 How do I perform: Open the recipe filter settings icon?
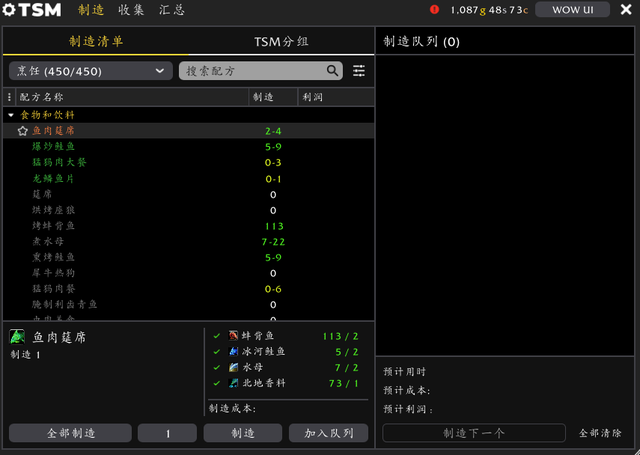(x=359, y=71)
